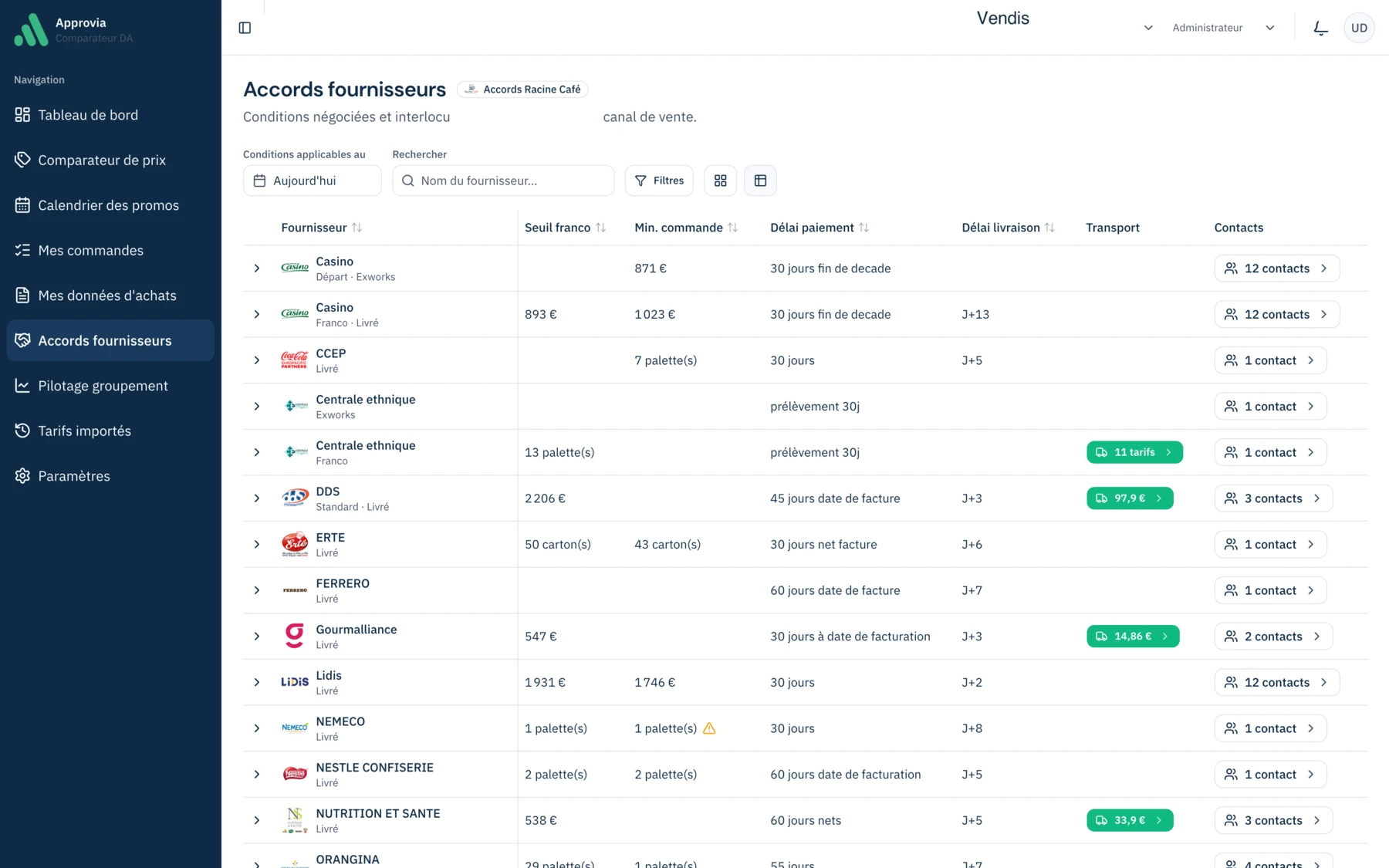View 2 contacts for Gourmalliance
Image resolution: width=1389 pixels, height=868 pixels.
tap(1273, 637)
